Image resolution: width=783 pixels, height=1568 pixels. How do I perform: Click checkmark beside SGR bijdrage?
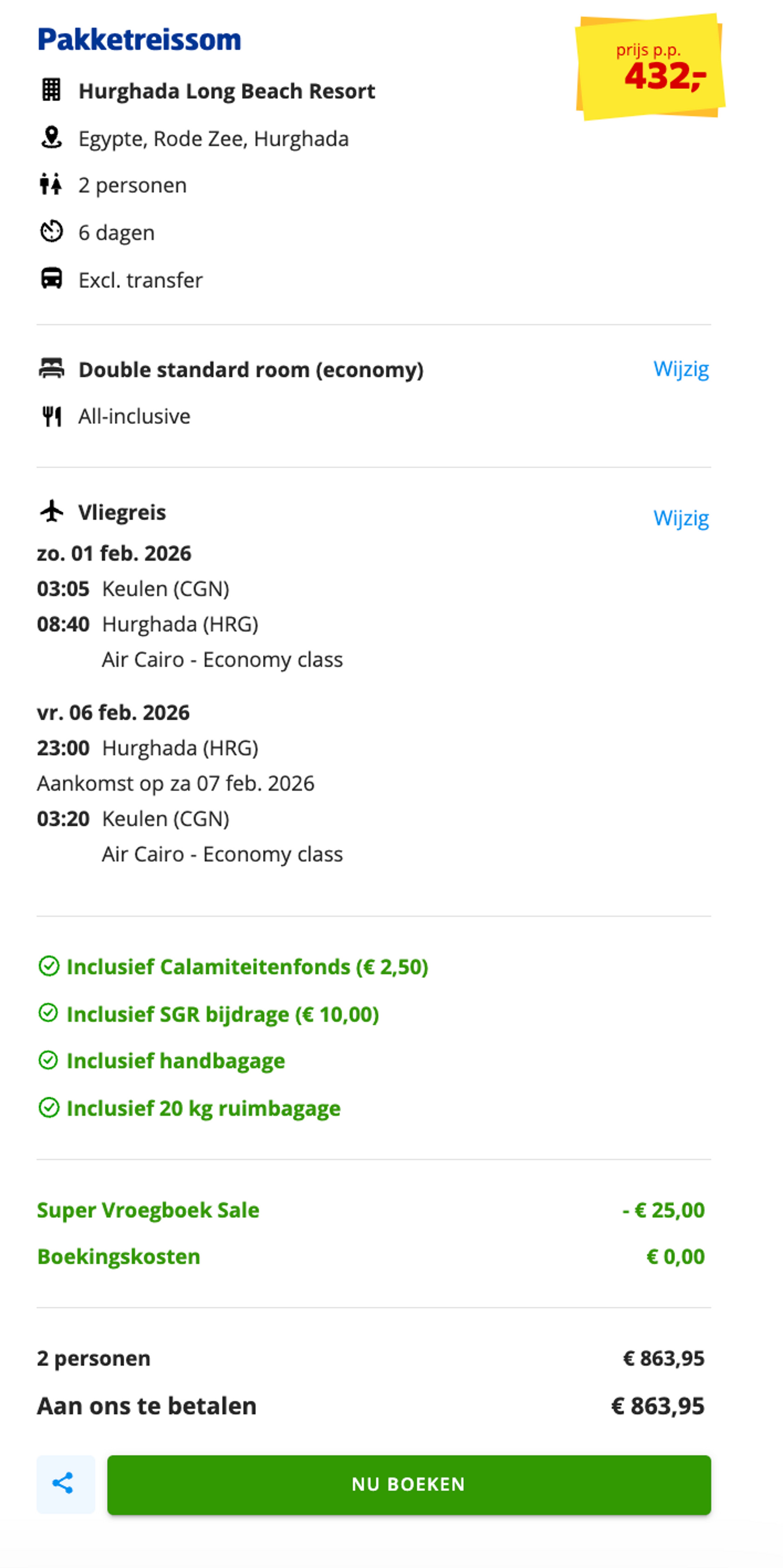point(49,1013)
